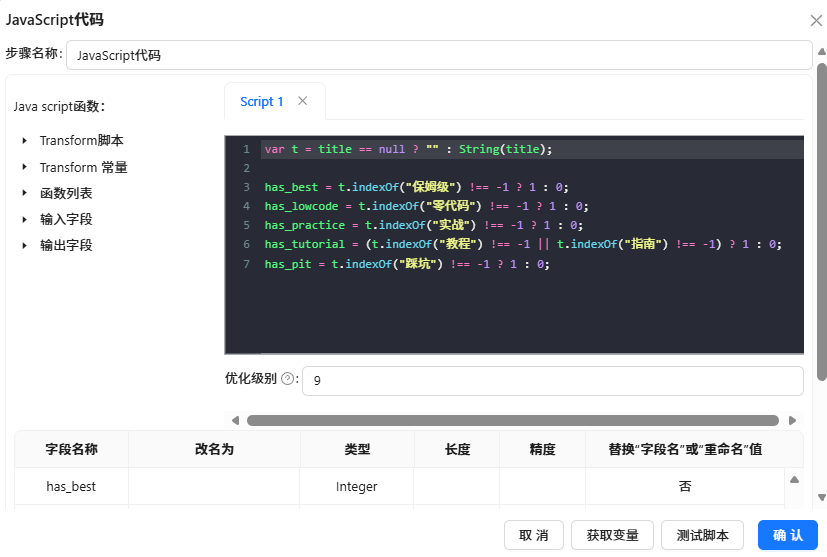Focus the 步骤名称 input field
The image size is (827, 557).
coord(439,55)
